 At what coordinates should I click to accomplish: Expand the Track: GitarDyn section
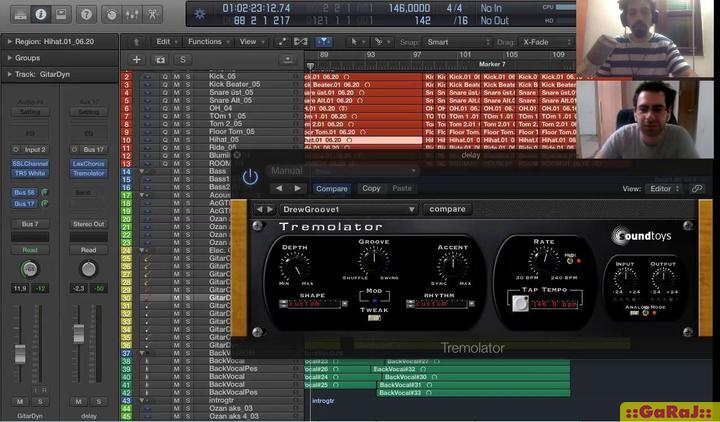pos(10,74)
